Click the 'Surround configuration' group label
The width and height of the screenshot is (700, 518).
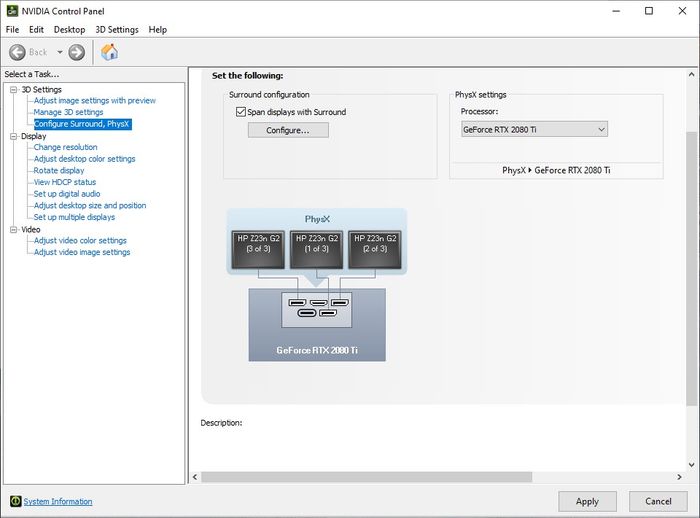tap(269, 95)
